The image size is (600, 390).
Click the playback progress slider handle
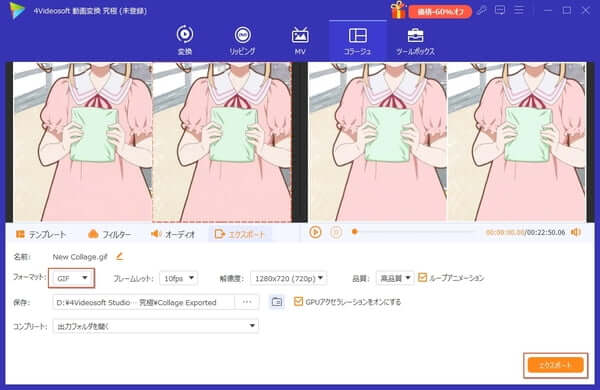[x=355, y=232]
